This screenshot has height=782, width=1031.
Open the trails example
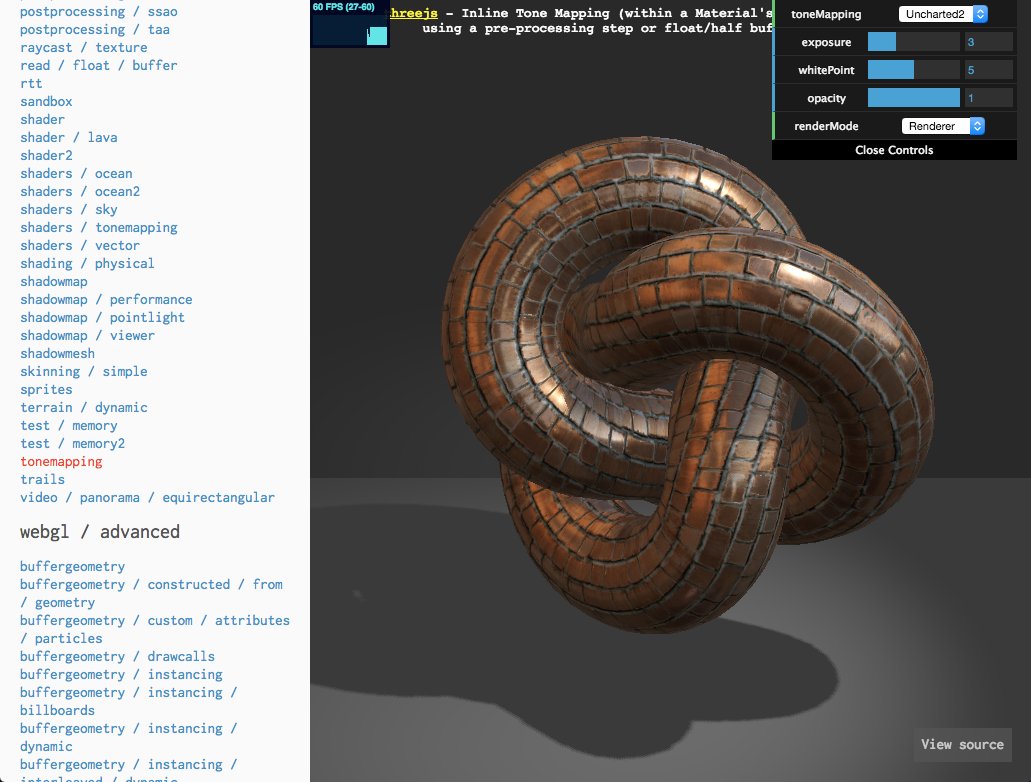point(42,479)
